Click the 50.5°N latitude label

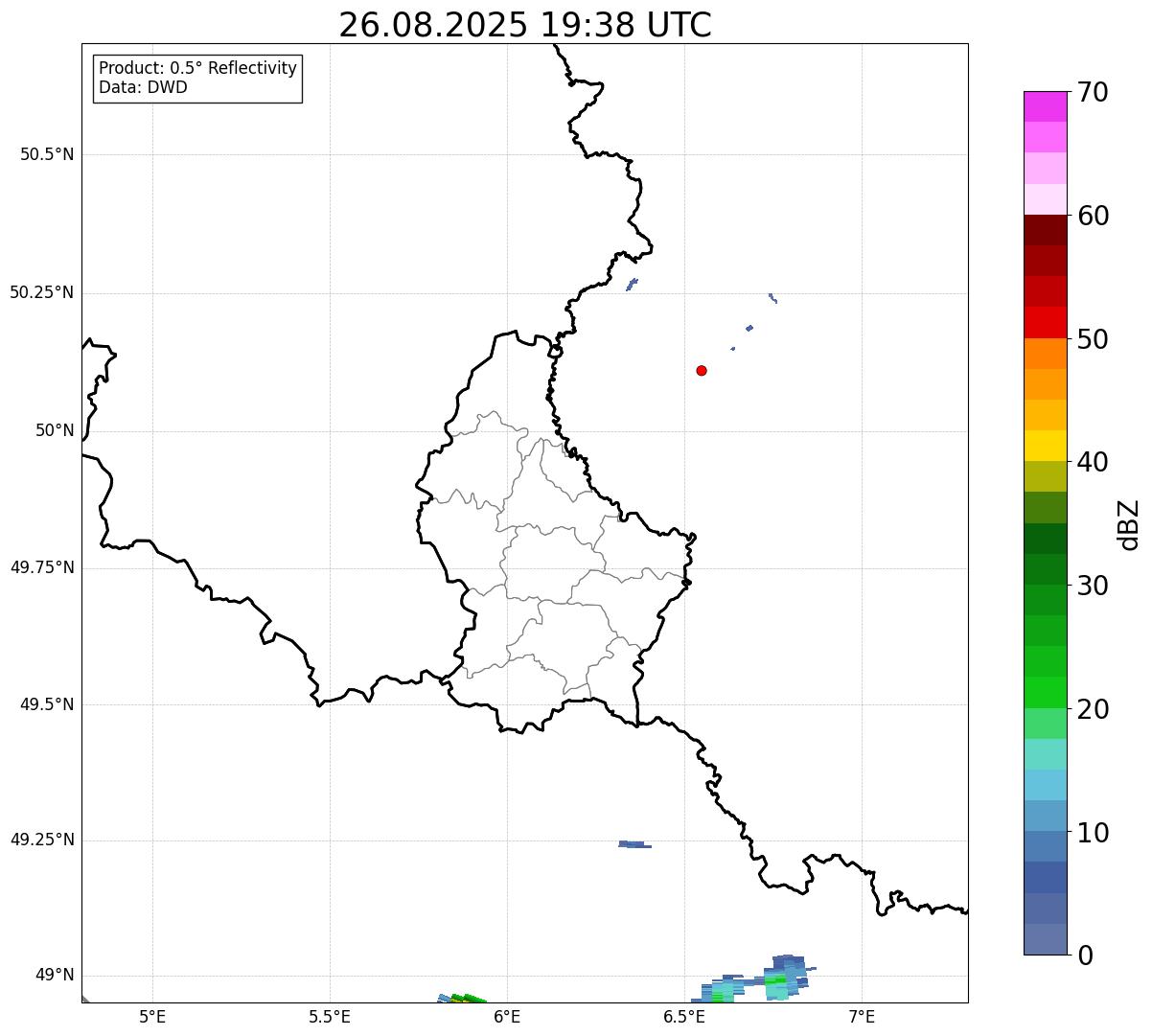point(47,154)
